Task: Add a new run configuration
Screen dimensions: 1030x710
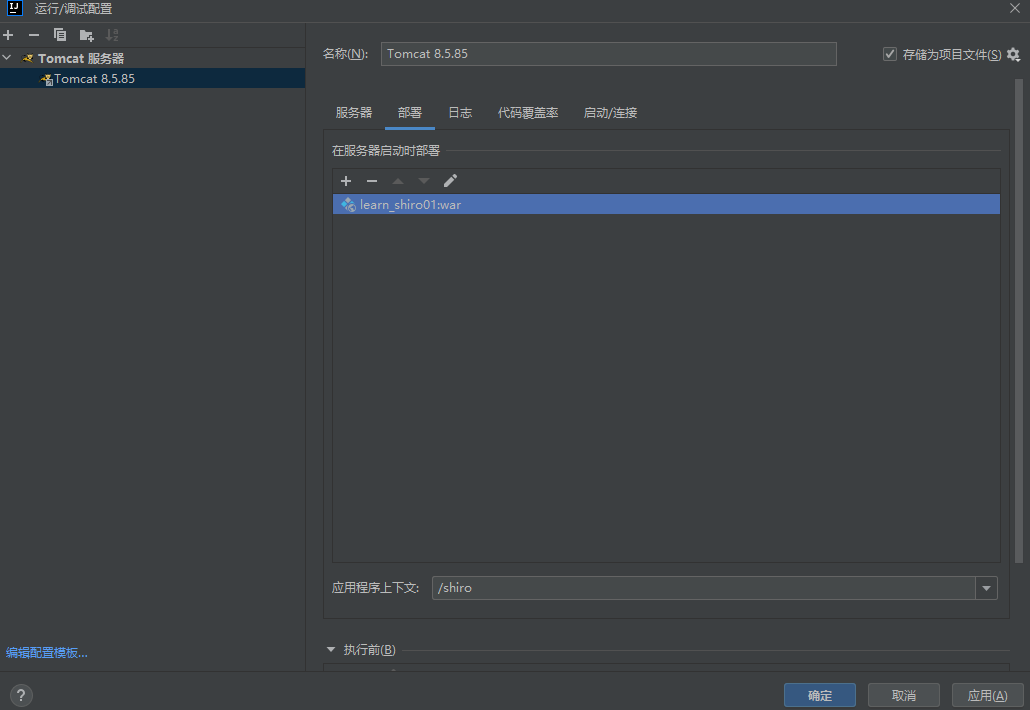Action: coord(8,35)
